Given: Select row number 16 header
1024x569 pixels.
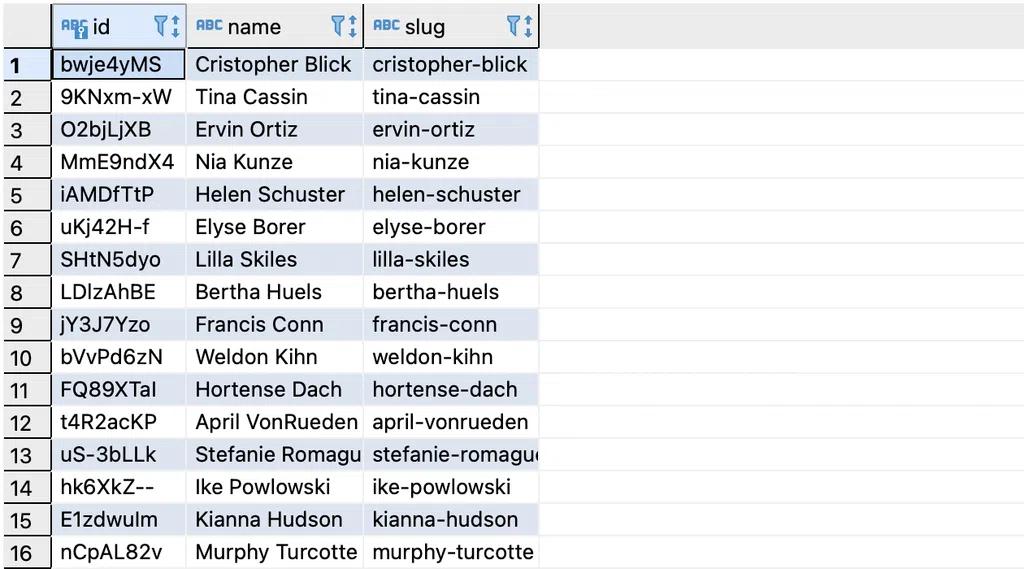Looking at the screenshot, I should tap(27, 553).
